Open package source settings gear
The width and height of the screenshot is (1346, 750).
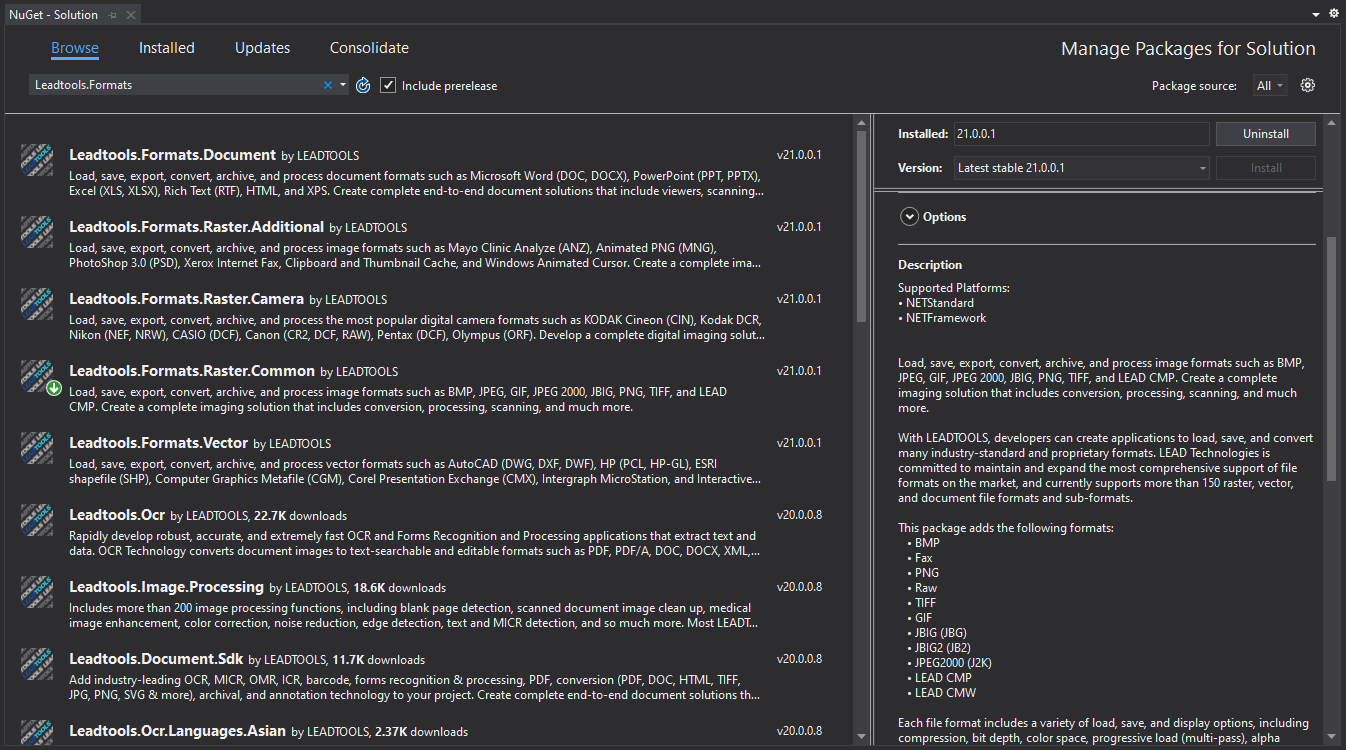coord(1307,85)
